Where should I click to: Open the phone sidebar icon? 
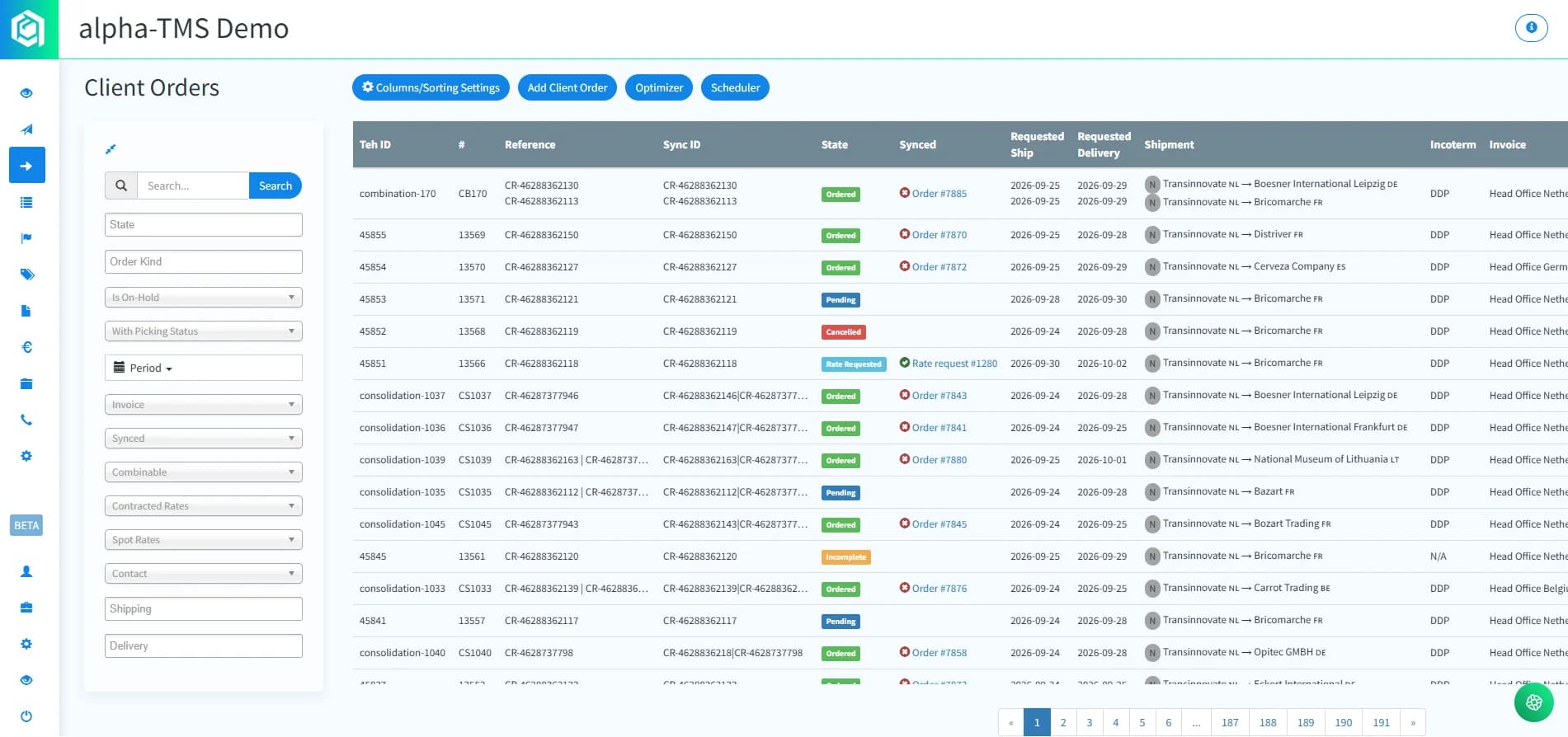pos(26,420)
